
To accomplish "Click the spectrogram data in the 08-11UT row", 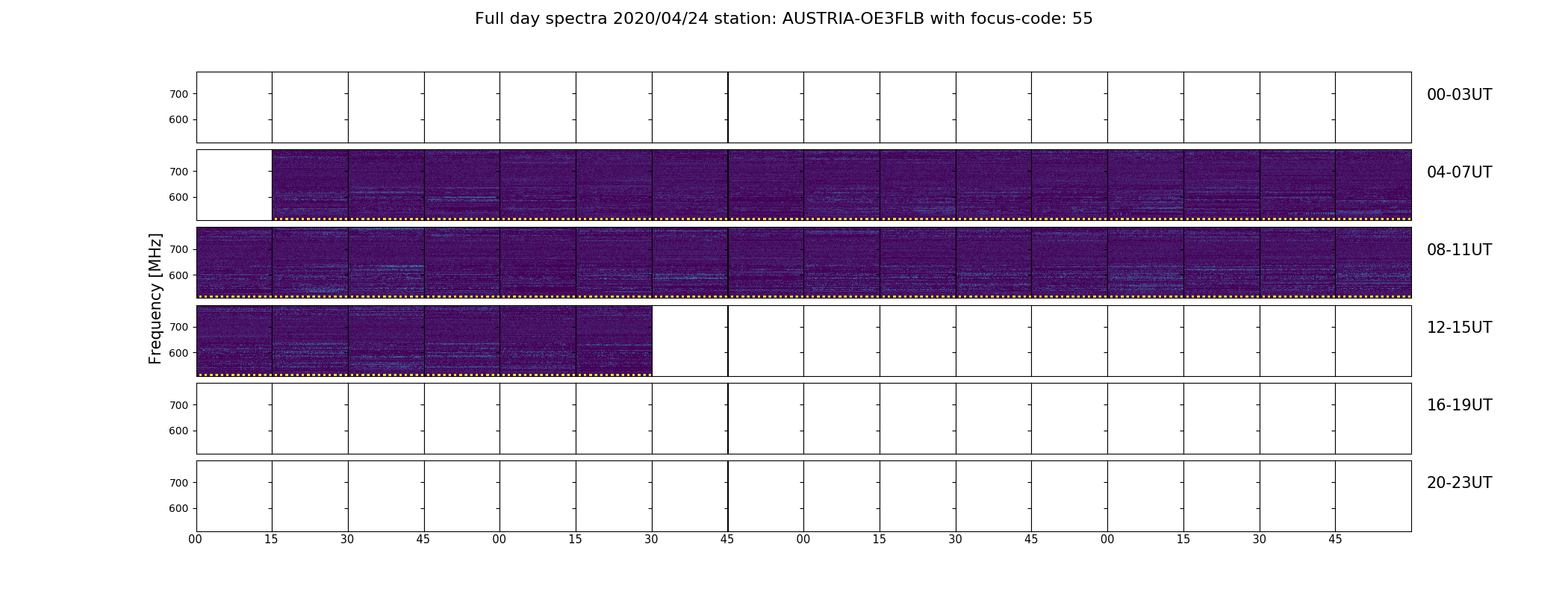I will coord(803,263).
